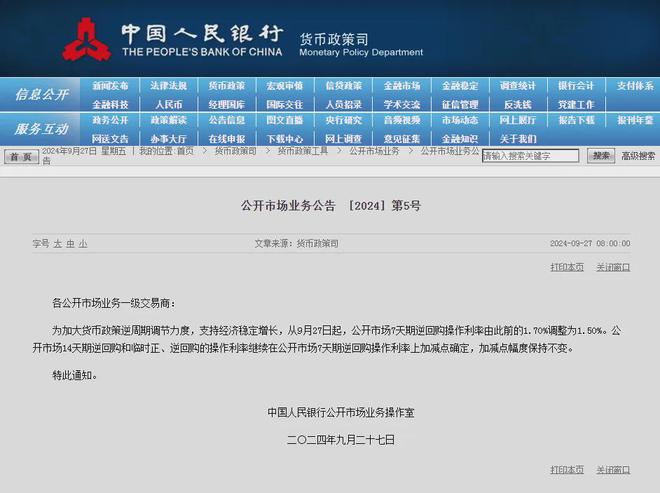This screenshot has height=493, width=660.
Task: Click 打印本页 link above the article
Action: pos(567,267)
